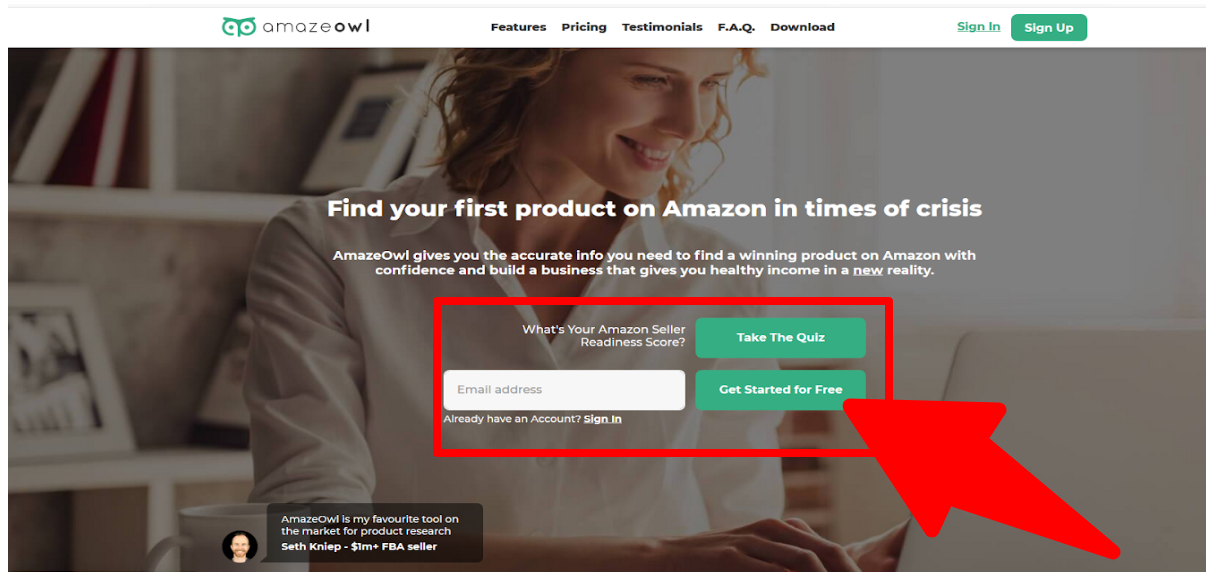Click the green Sign Up button
Image resolution: width=1209 pixels, height=572 pixels.
click(1049, 27)
